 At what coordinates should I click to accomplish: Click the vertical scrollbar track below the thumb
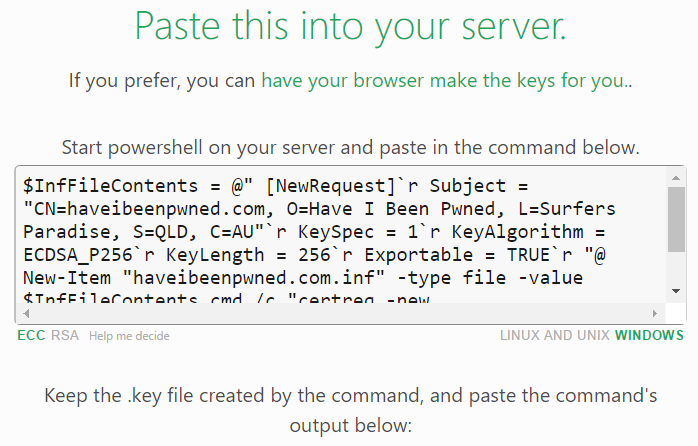point(676,267)
